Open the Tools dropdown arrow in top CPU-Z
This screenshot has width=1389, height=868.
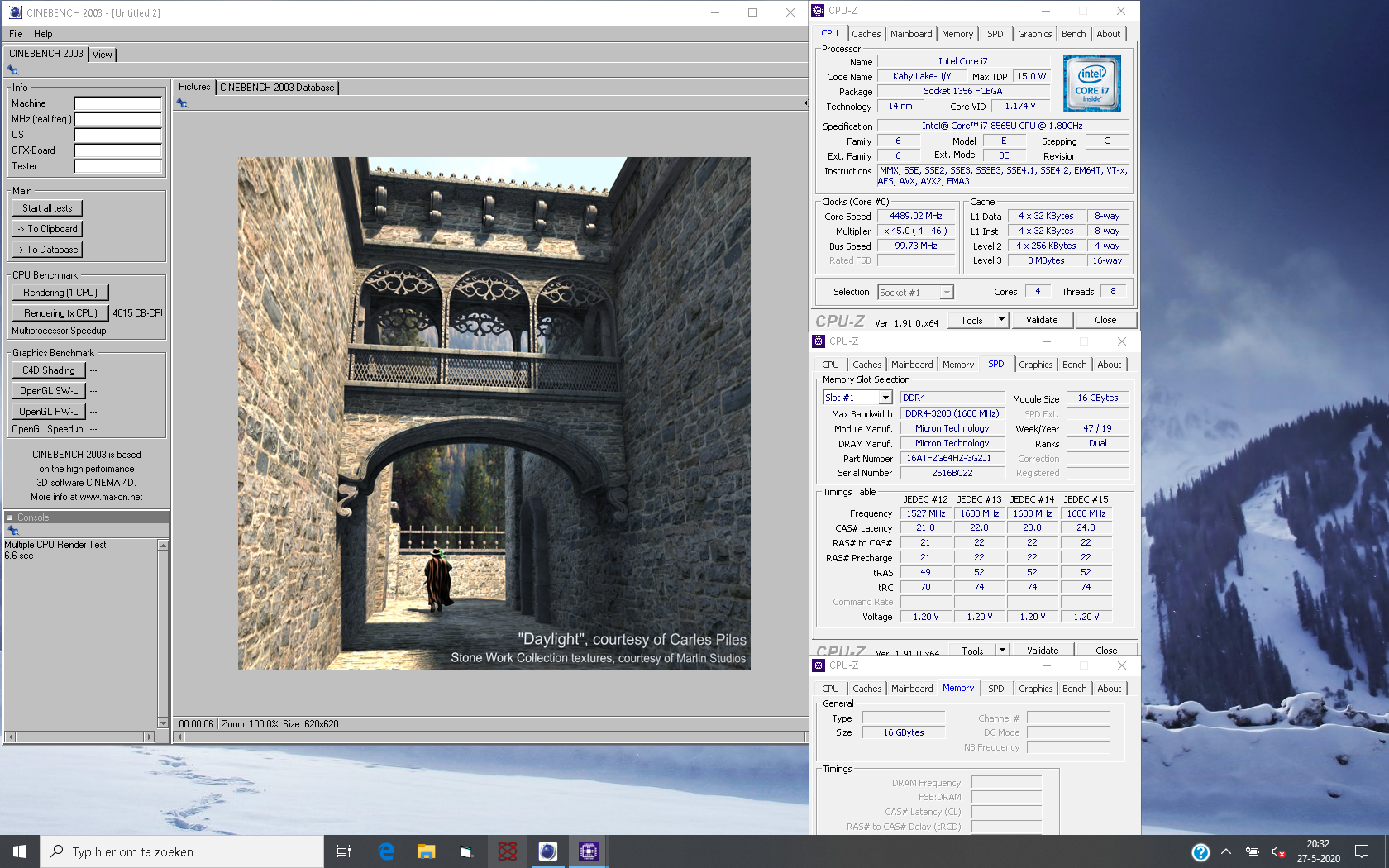tap(1001, 320)
